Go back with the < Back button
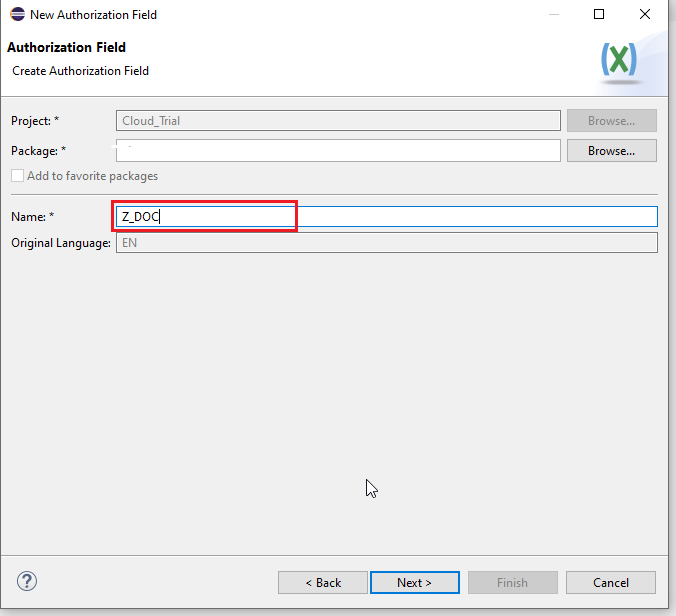Viewport: 676px width, 616px height. click(x=323, y=582)
